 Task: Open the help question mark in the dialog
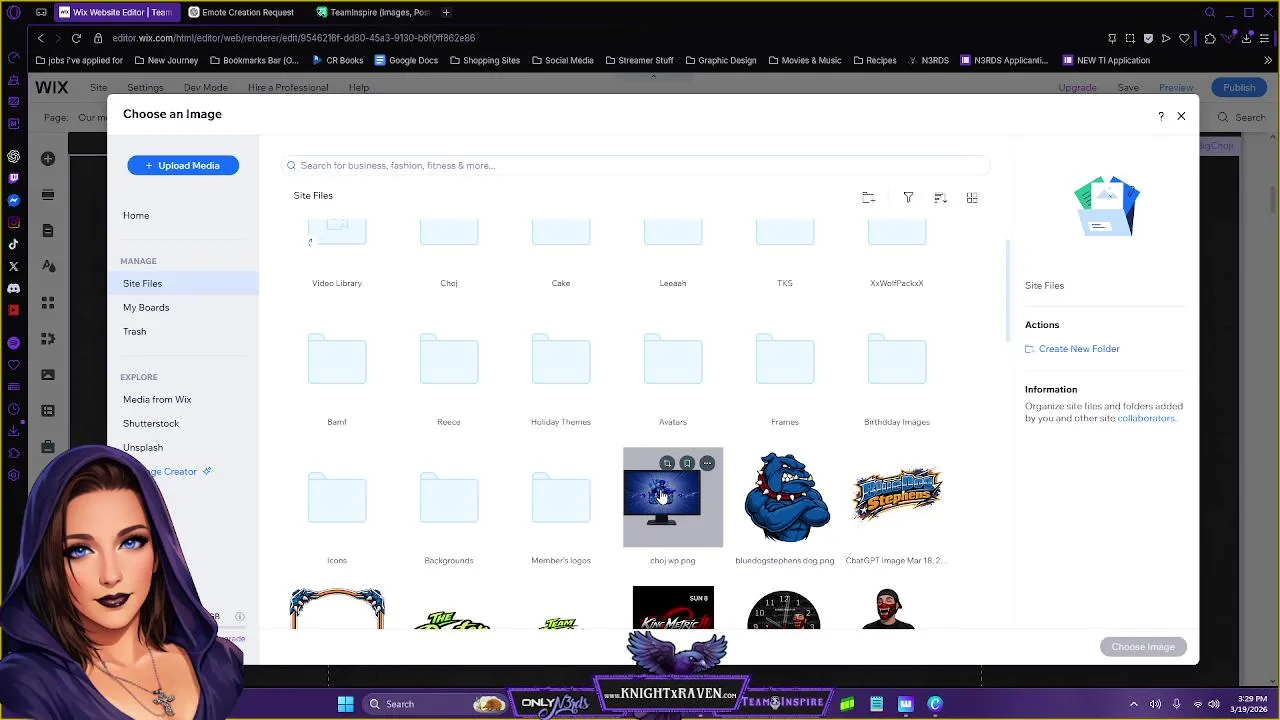[1161, 116]
